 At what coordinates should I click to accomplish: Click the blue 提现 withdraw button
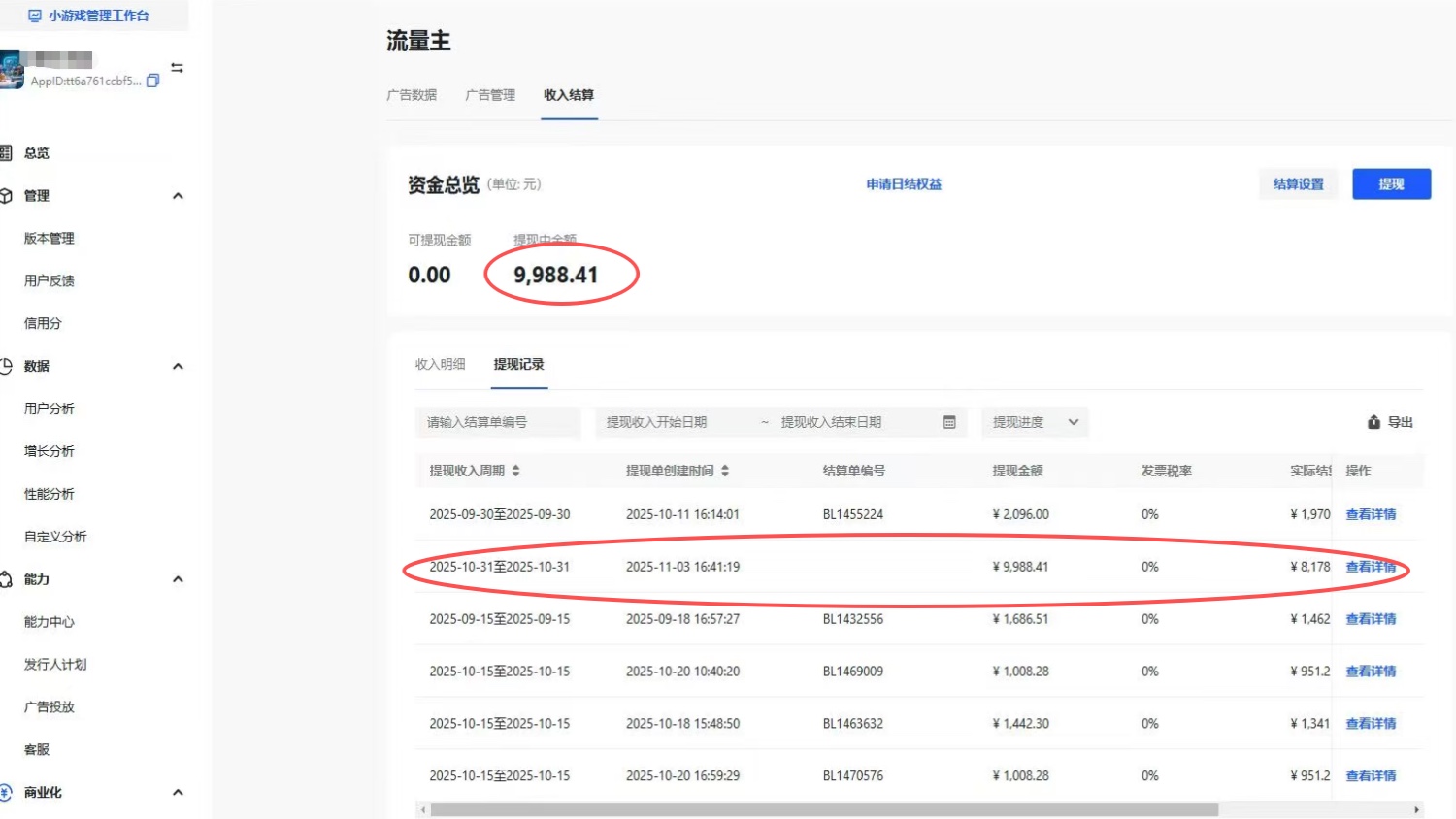tap(1391, 183)
